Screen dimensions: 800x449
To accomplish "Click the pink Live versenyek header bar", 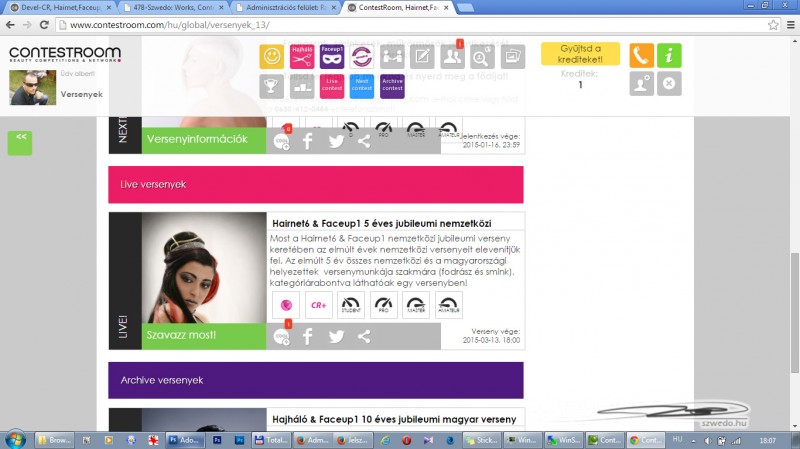I will pos(316,184).
